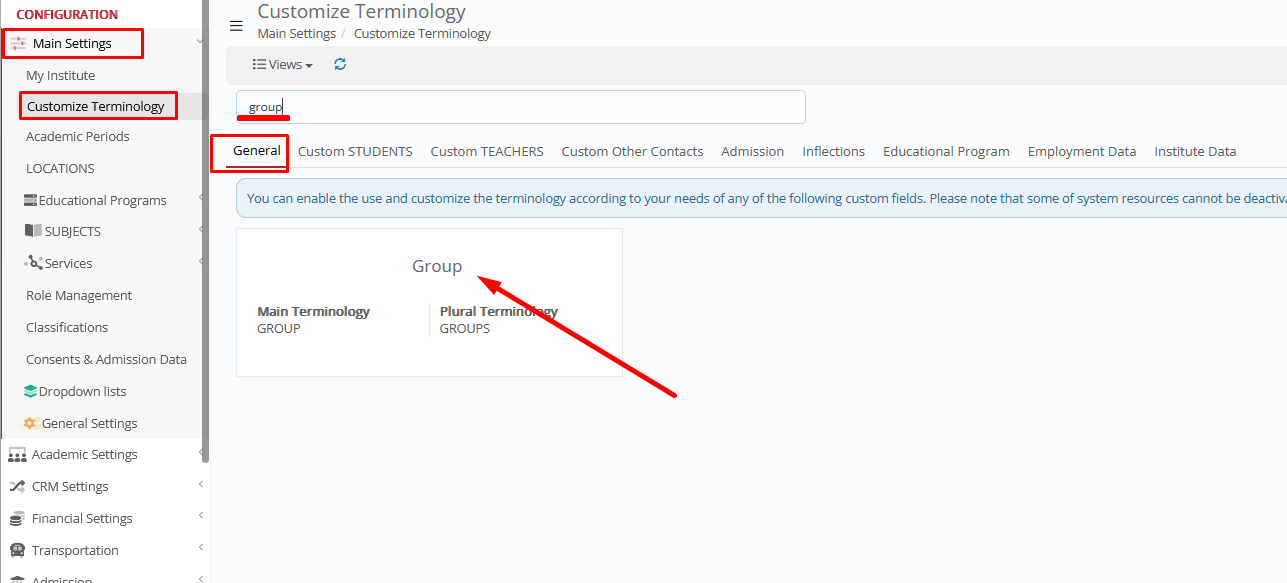Viewport: 1287px width, 583px height.
Task: Open General Settings gear item
Action: (89, 423)
